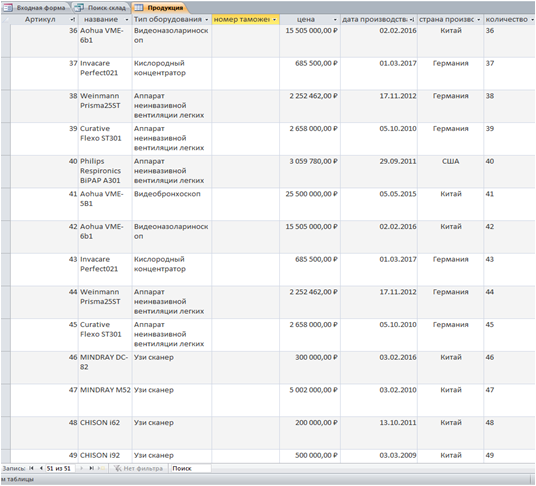Click the quantity cell '47'
This screenshot has height=486, width=536.
(x=509, y=400)
